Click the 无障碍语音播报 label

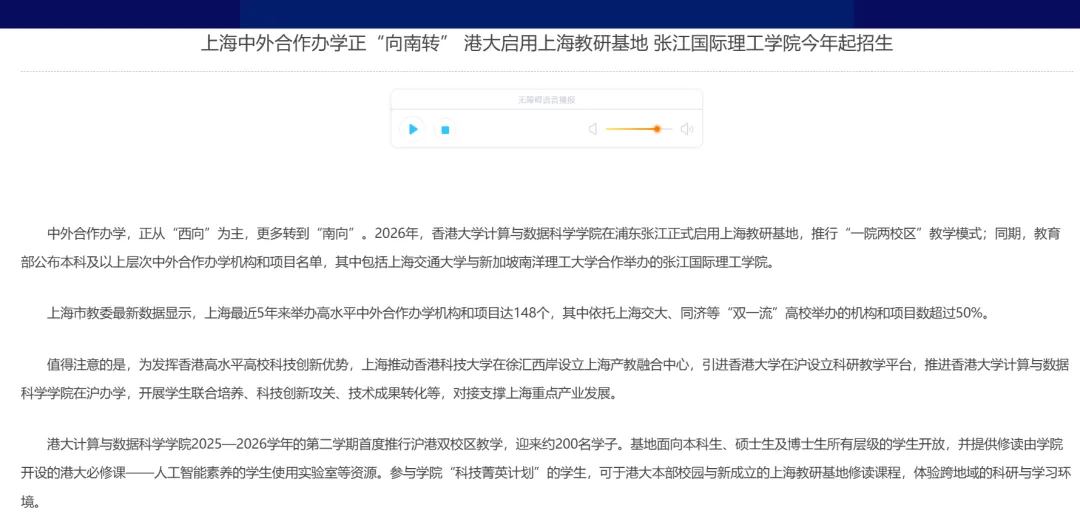546,100
